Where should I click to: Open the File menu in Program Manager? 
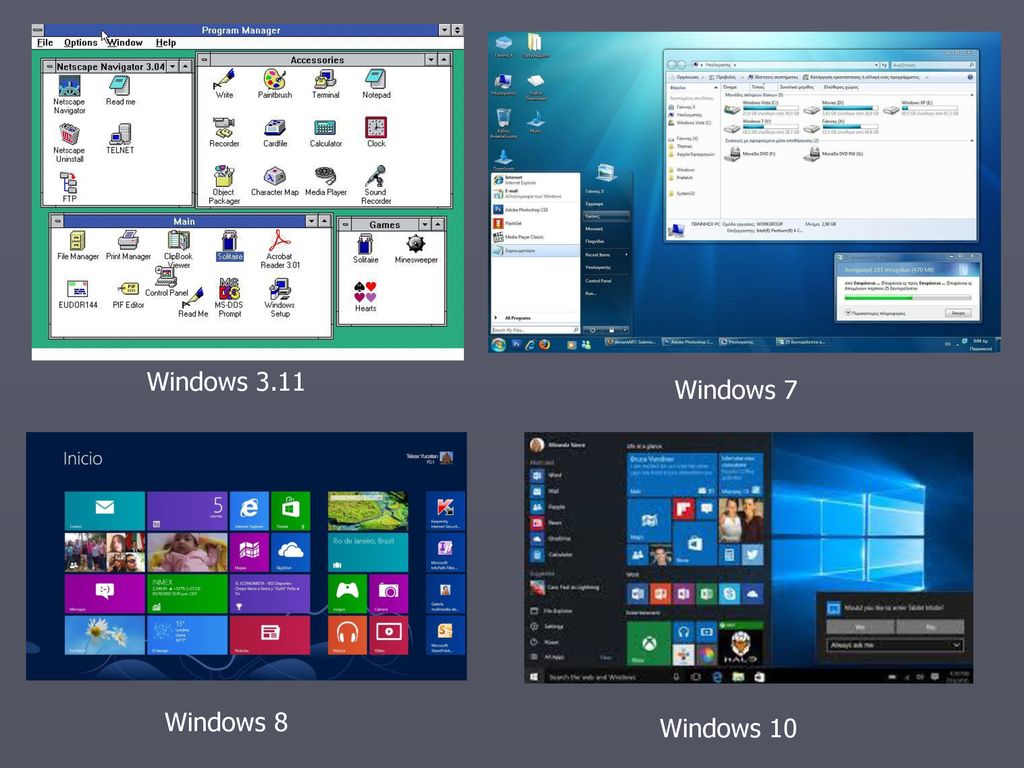click(x=45, y=42)
